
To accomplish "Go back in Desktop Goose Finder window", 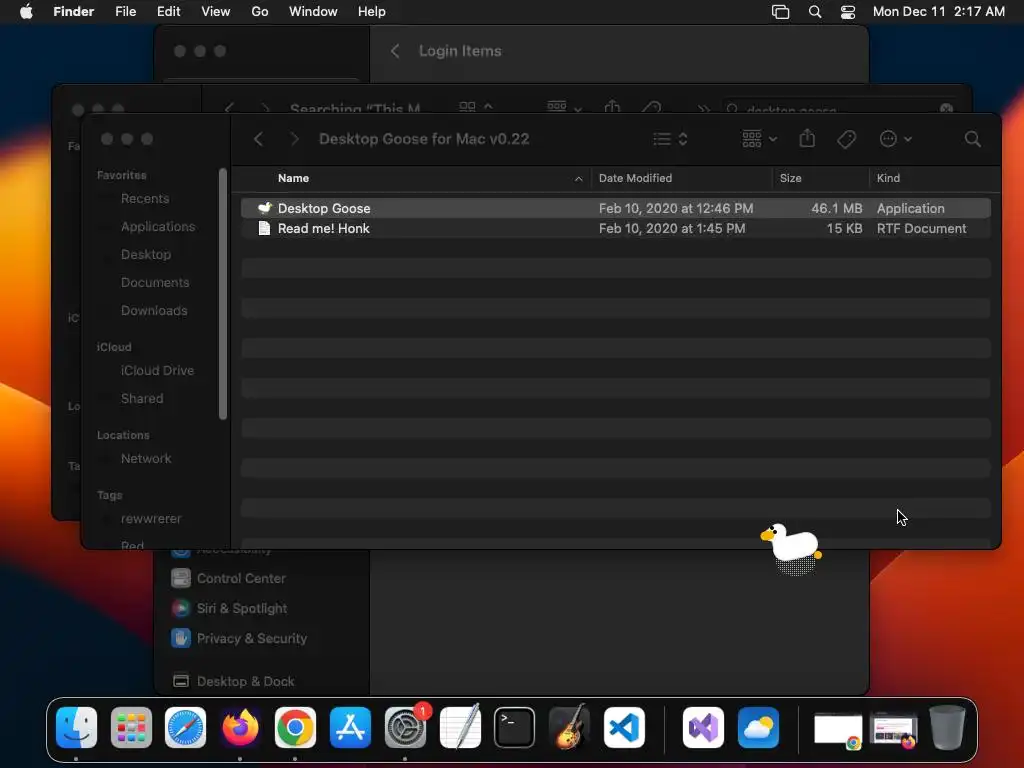I will pos(259,139).
